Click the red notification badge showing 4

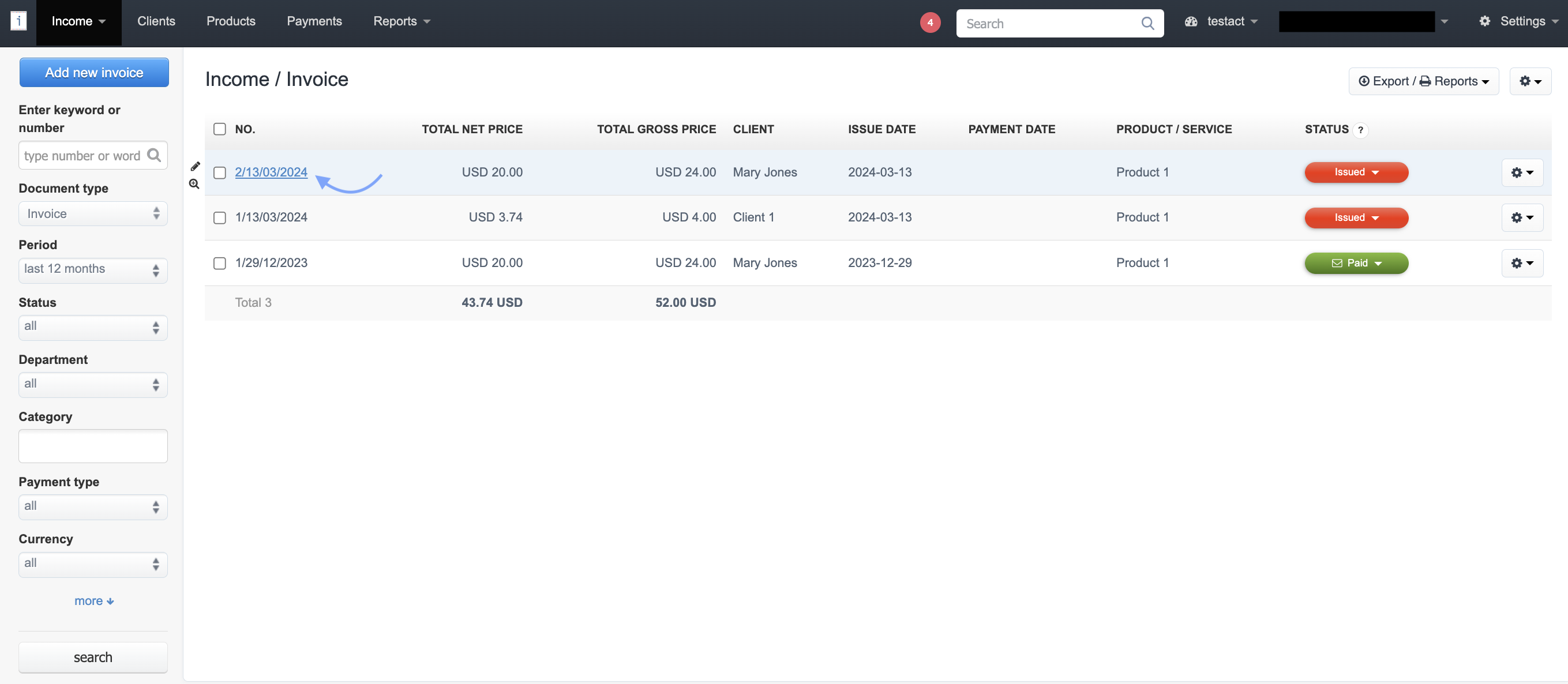[929, 23]
